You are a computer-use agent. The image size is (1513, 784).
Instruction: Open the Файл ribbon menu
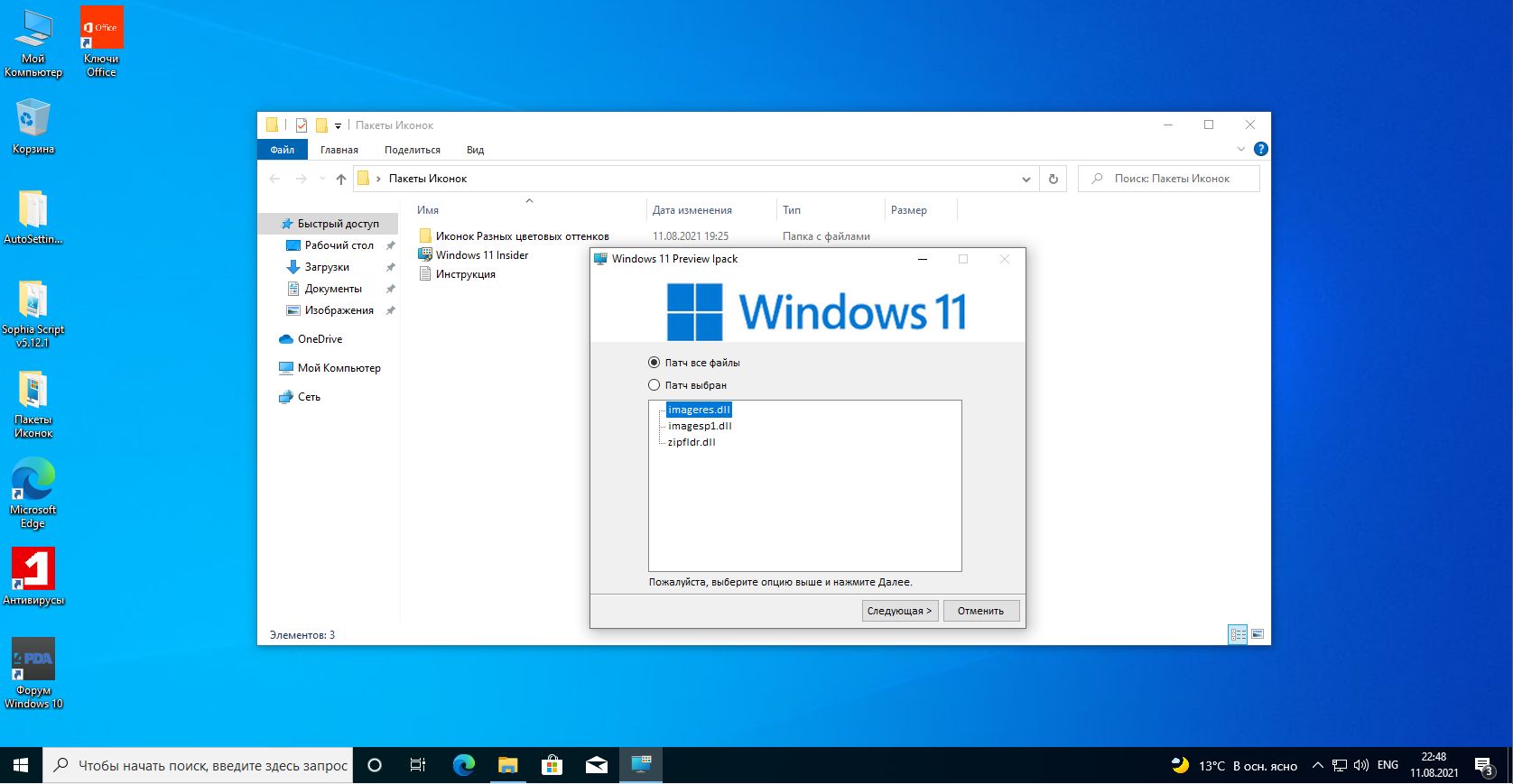tap(282, 150)
